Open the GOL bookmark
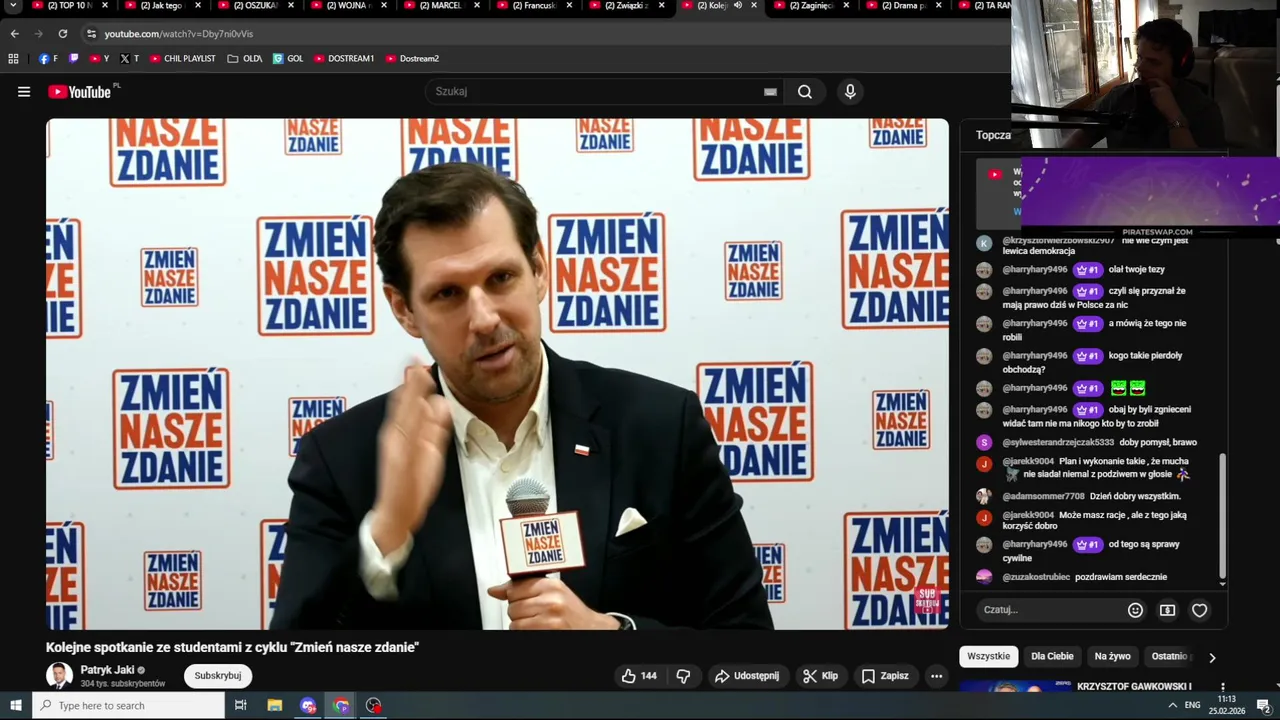The width and height of the screenshot is (1280, 720). pos(288,59)
